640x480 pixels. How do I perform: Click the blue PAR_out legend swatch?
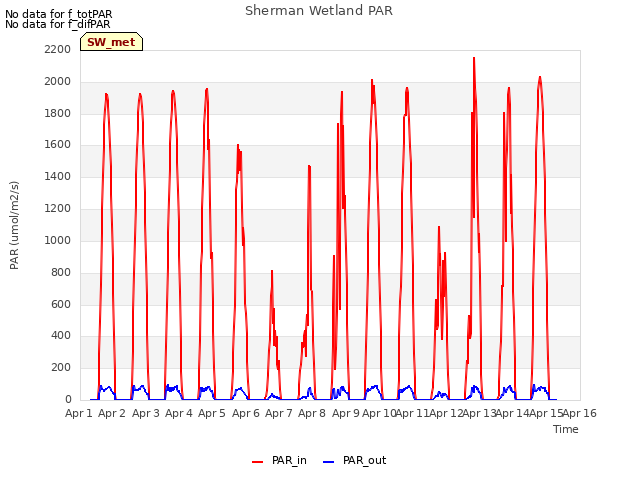pos(329,462)
